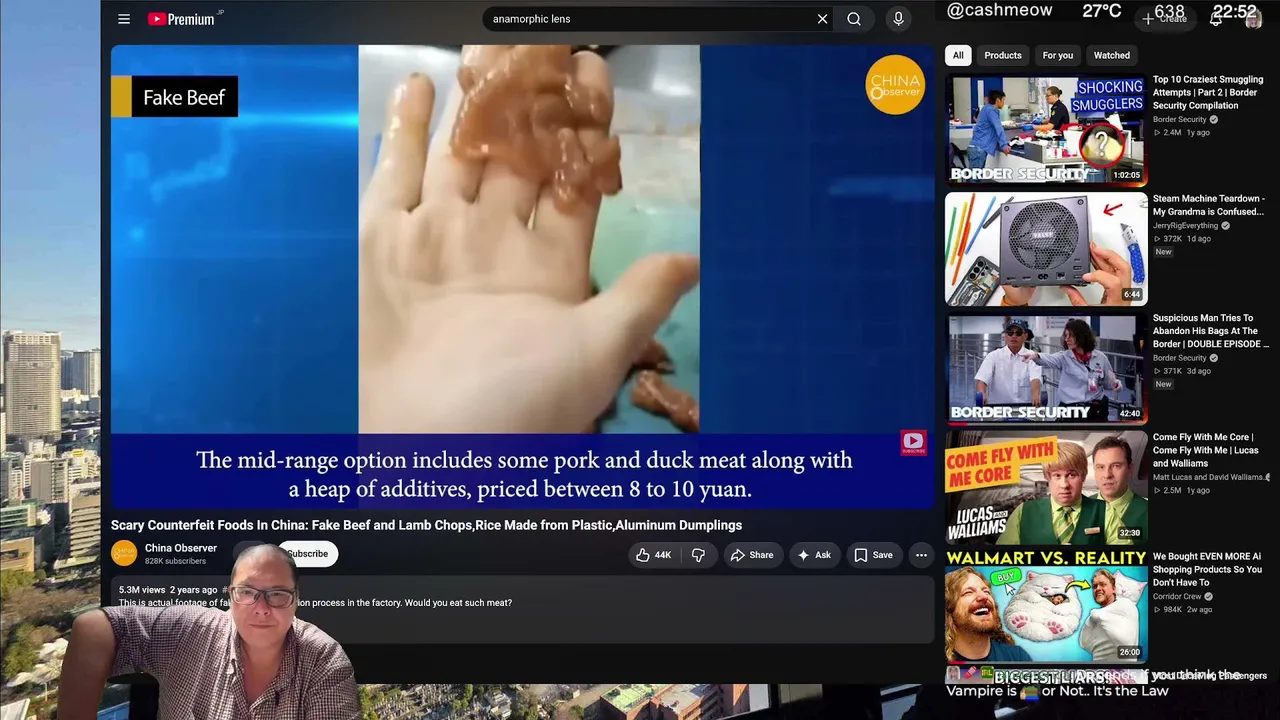Screen dimensions: 1280x720
Task: Select the Watched filter chip
Action: click(x=1112, y=56)
